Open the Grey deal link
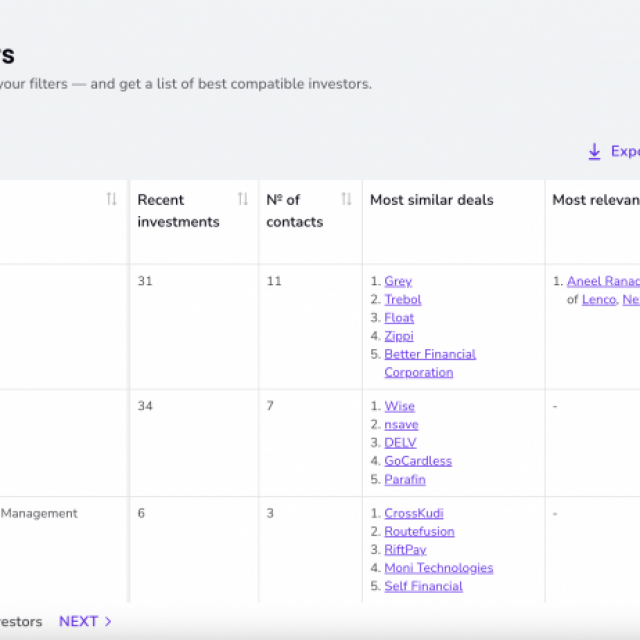This screenshot has height=640, width=640. click(398, 281)
